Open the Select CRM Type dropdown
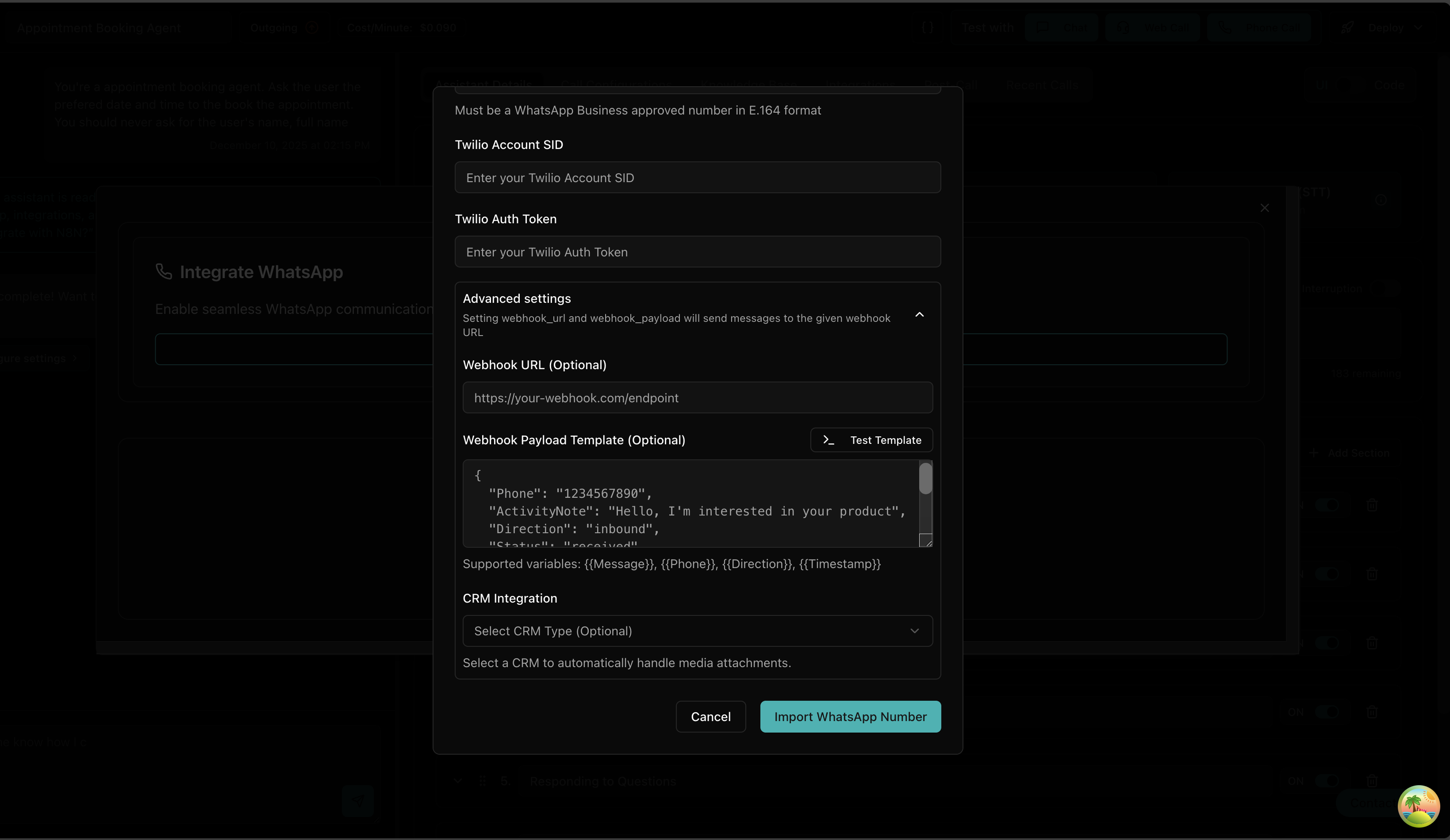 (697, 631)
